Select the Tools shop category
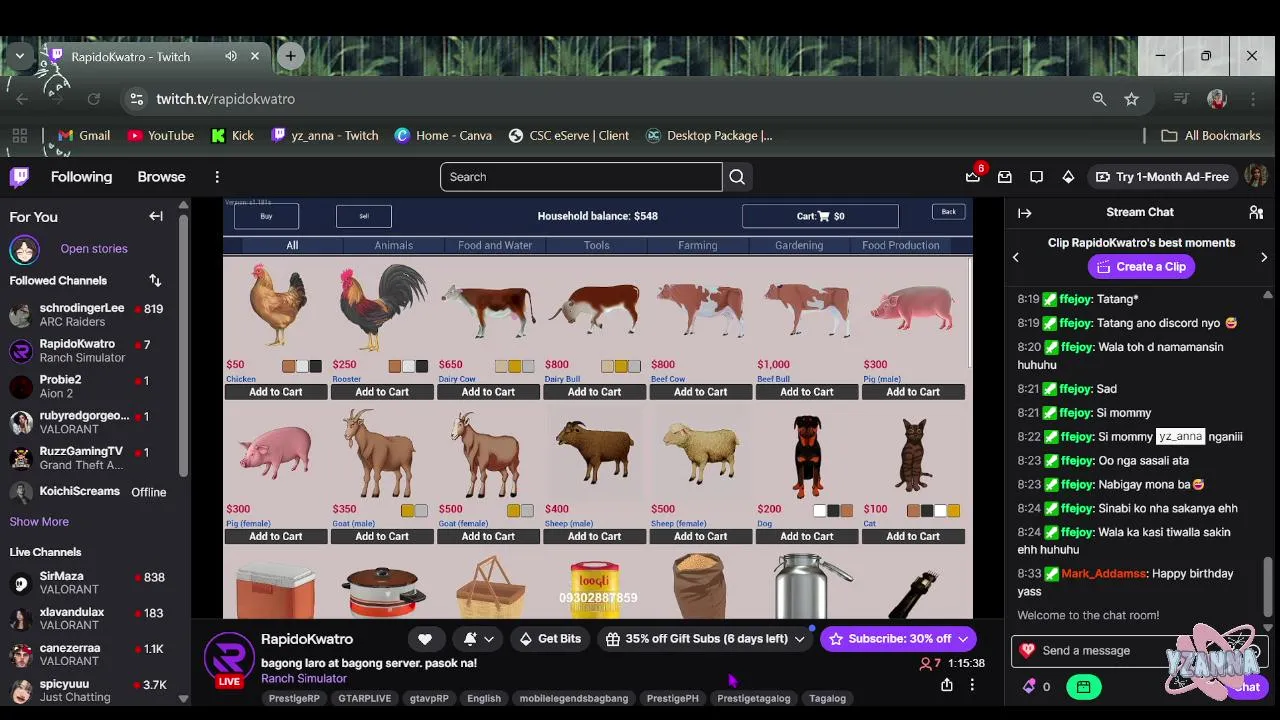This screenshot has width=1280, height=720. (596, 245)
